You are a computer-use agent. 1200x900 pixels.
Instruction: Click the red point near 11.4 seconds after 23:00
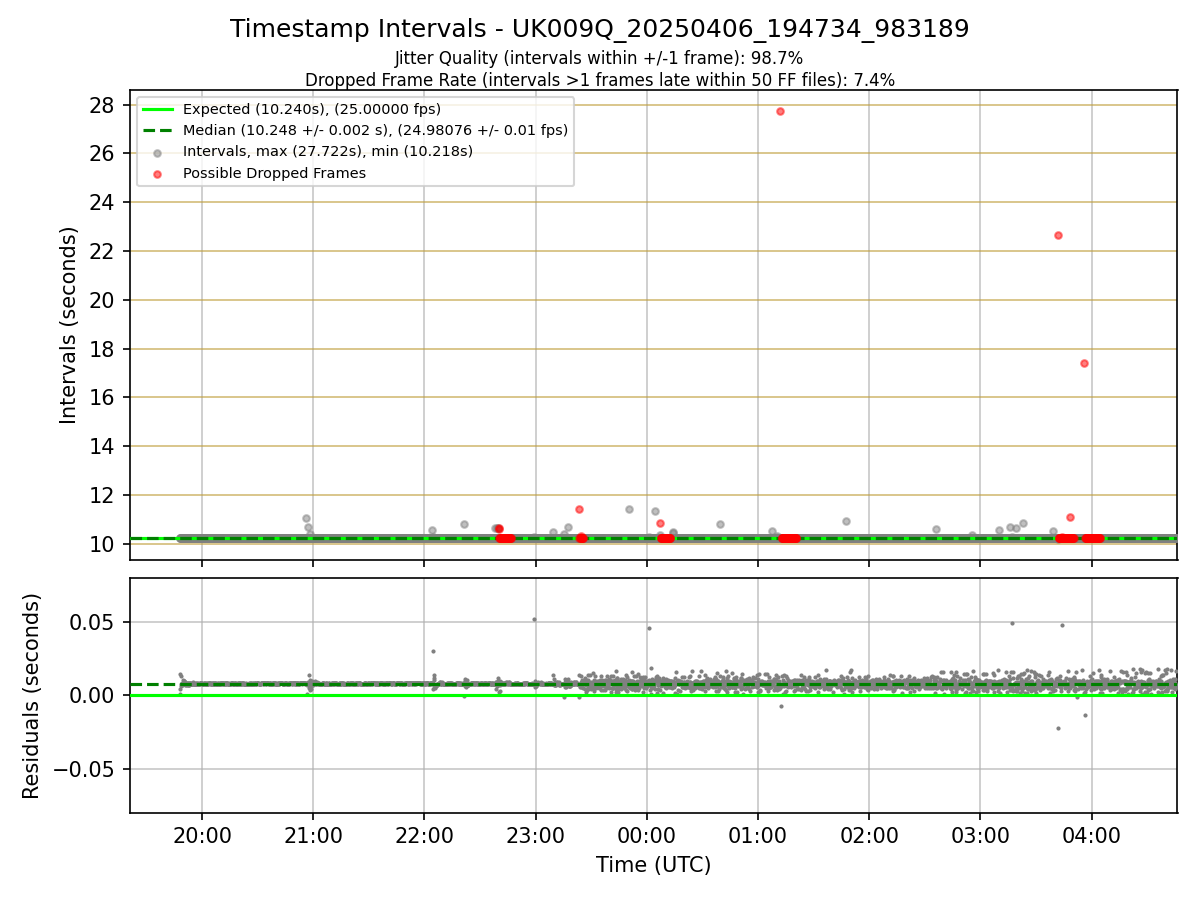(x=579, y=509)
